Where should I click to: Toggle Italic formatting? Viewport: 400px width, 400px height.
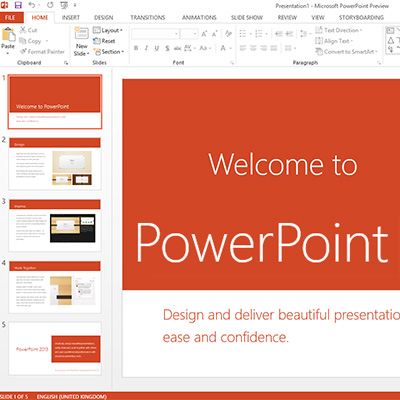click(x=146, y=48)
